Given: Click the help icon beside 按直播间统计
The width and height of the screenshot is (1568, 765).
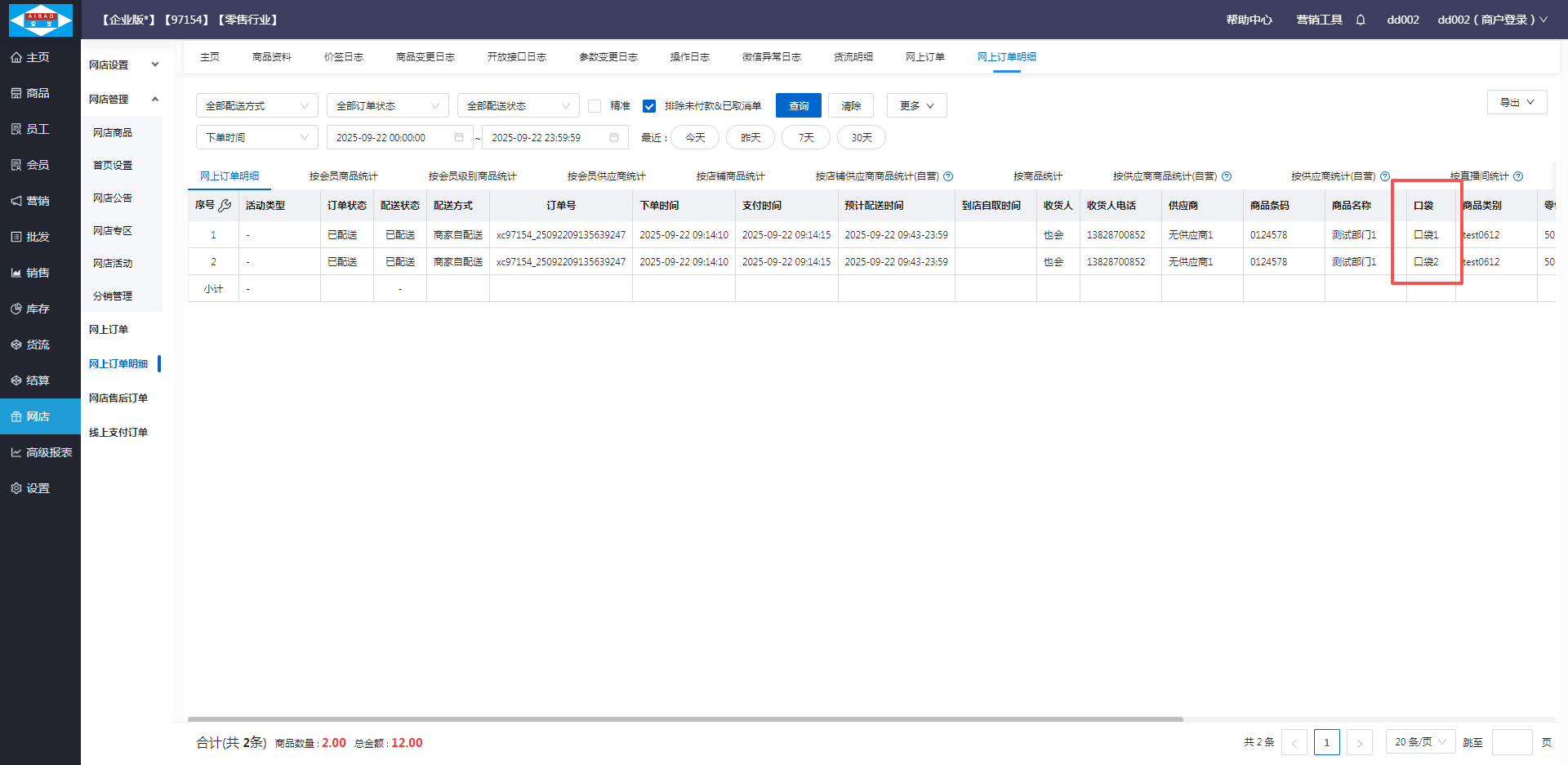Looking at the screenshot, I should (1518, 176).
